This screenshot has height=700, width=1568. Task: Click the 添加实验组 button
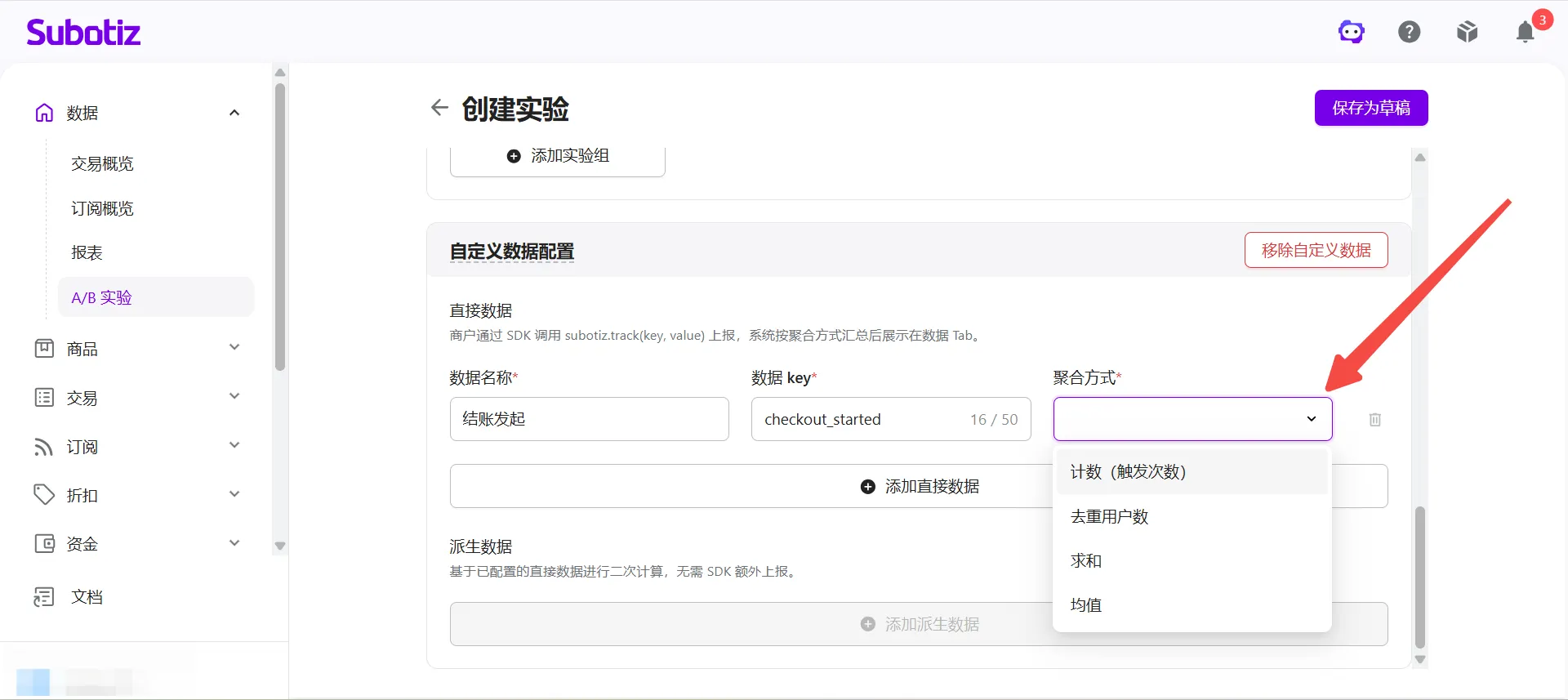point(558,158)
